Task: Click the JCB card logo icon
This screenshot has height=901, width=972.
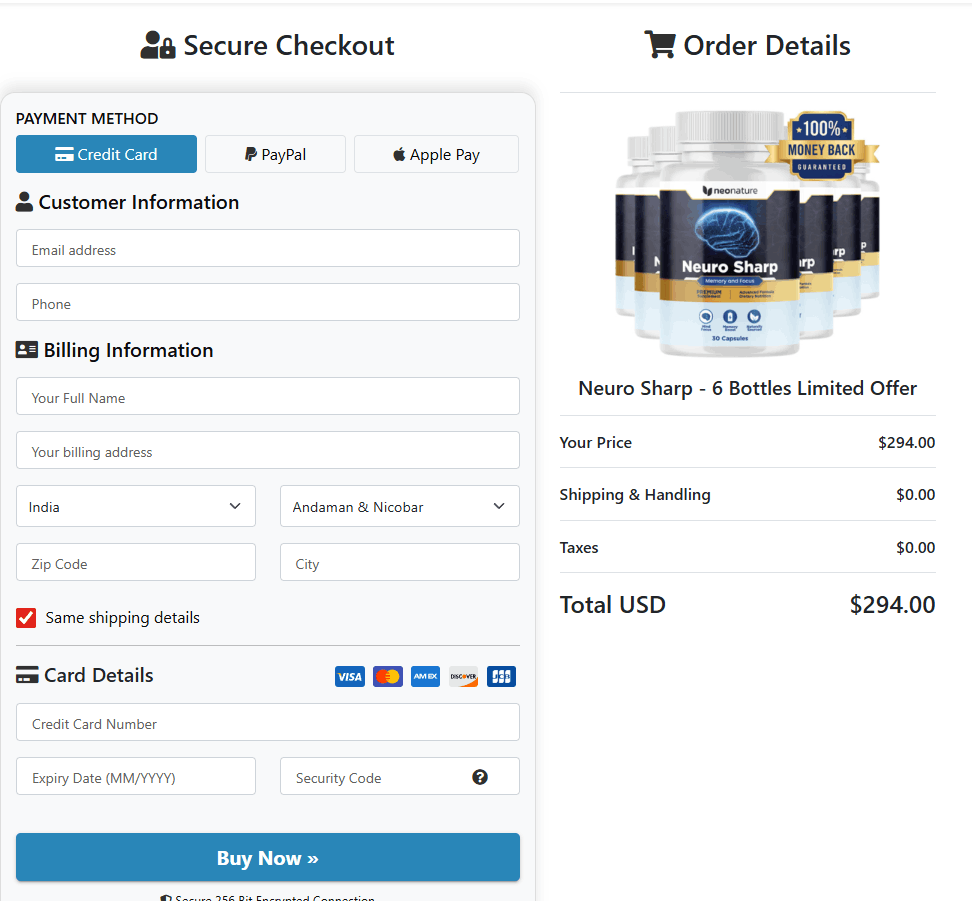Action: pos(501,677)
